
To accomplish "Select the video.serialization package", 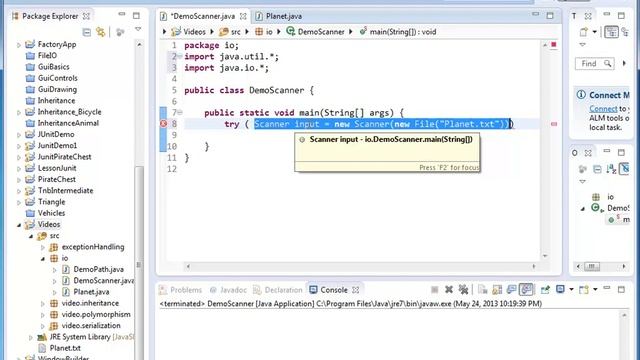I will 85,326.
